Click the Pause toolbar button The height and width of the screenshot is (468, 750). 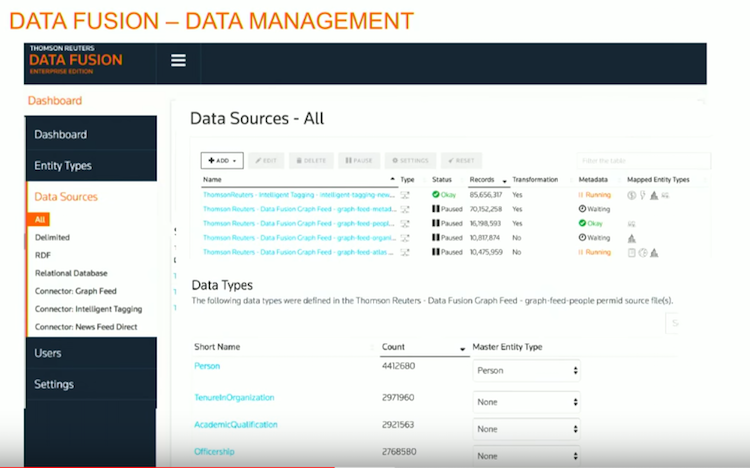coord(359,161)
